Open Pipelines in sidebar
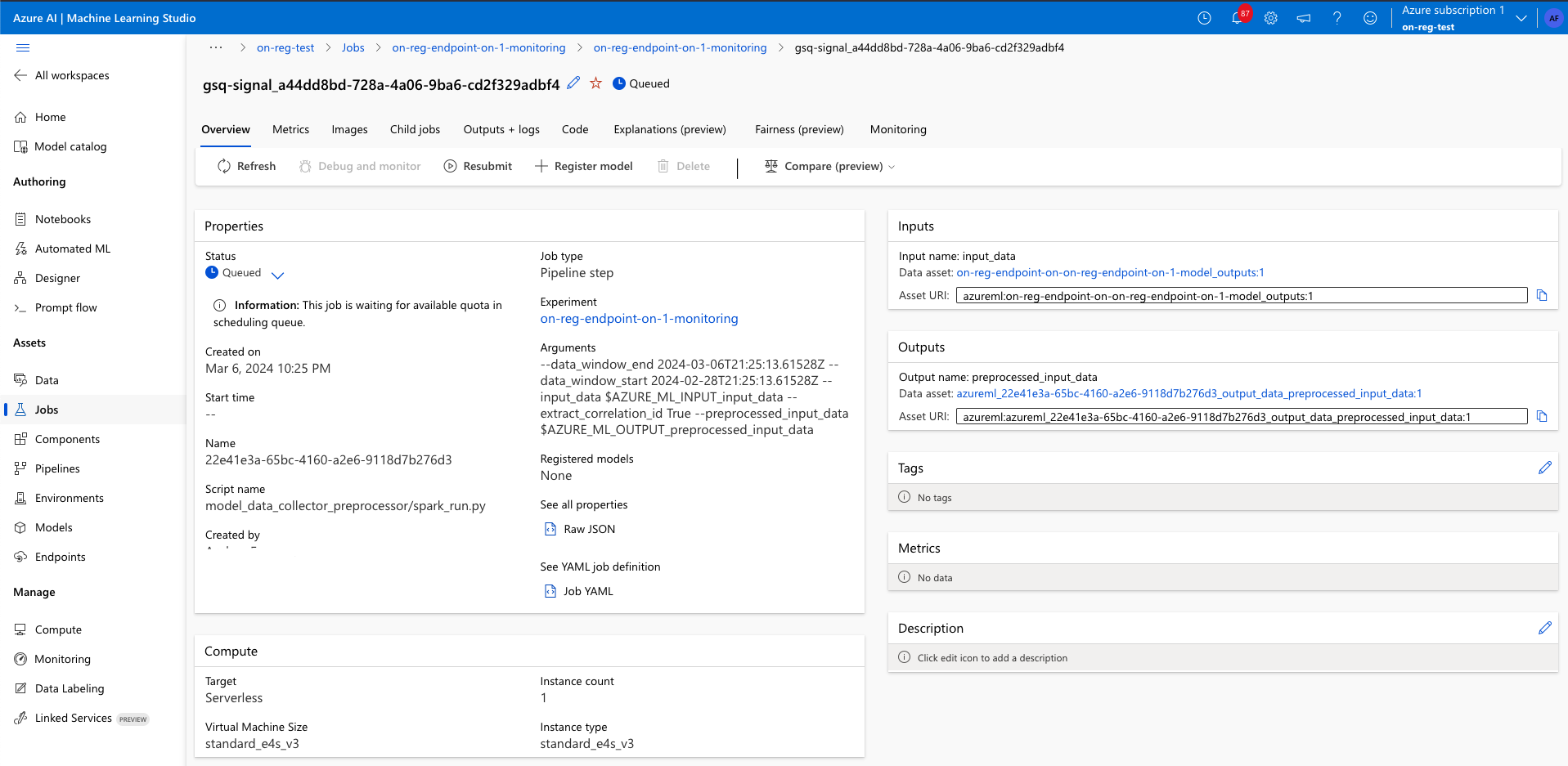 47,468
